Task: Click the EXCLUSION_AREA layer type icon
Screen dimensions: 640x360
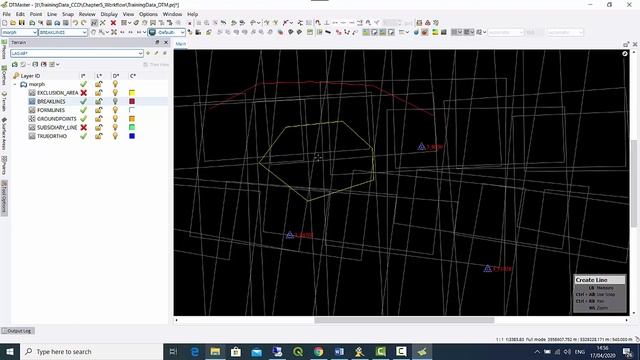Action: pyautogui.click(x=32, y=93)
